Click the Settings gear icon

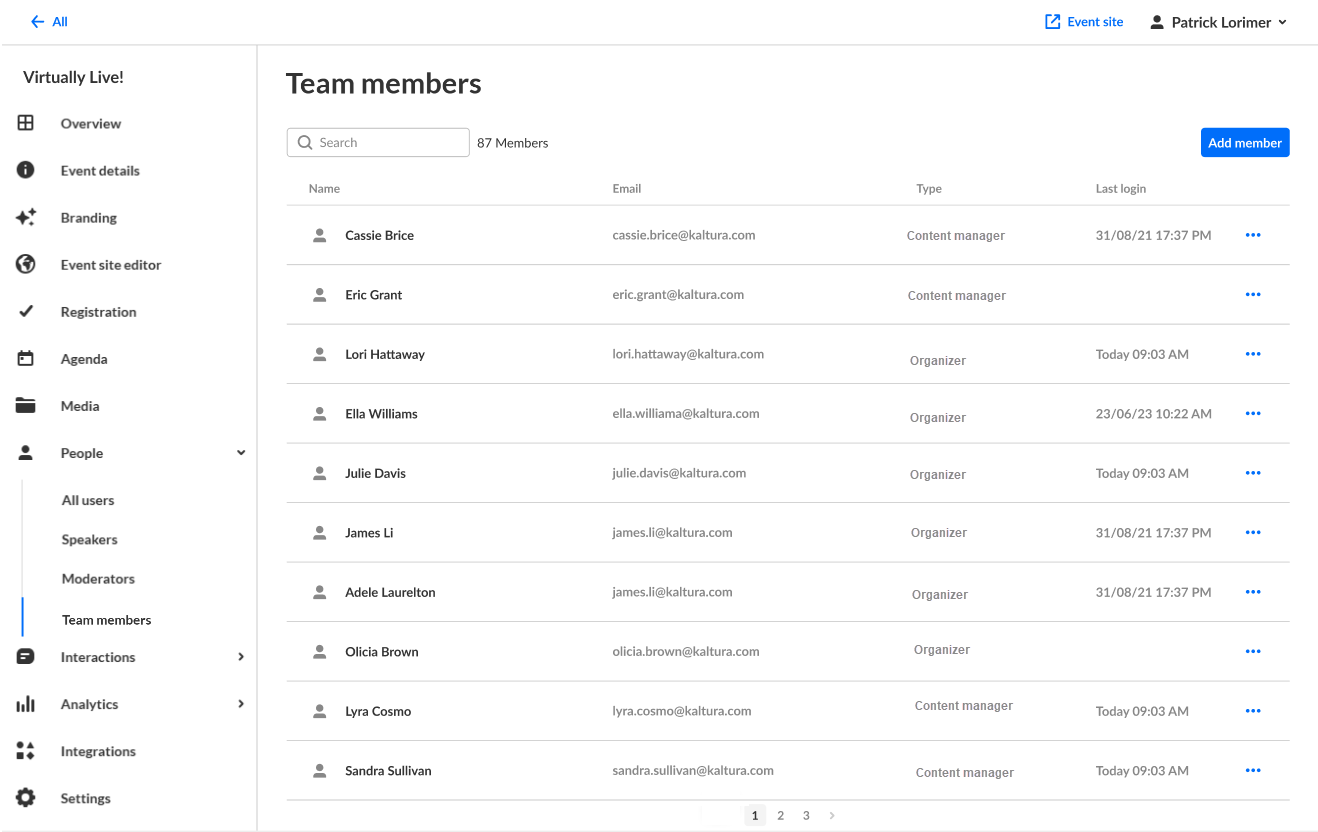click(26, 798)
